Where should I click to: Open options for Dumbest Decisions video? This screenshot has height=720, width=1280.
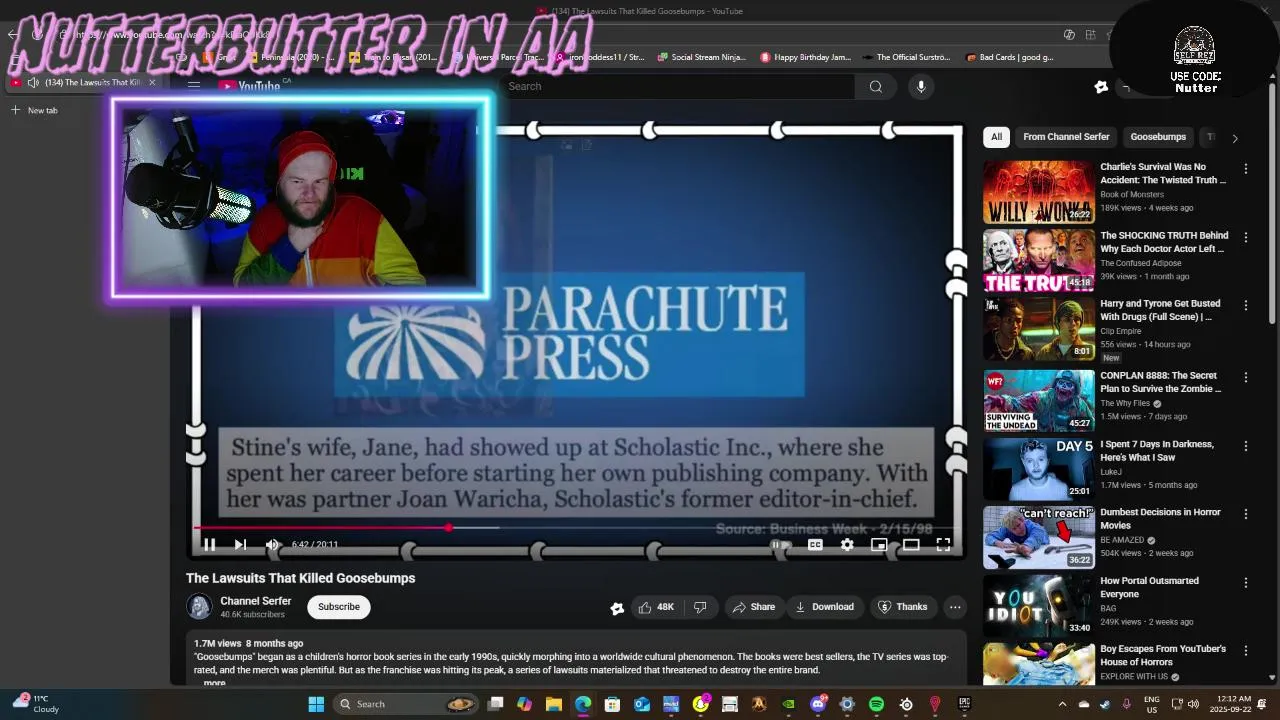tap(1245, 514)
